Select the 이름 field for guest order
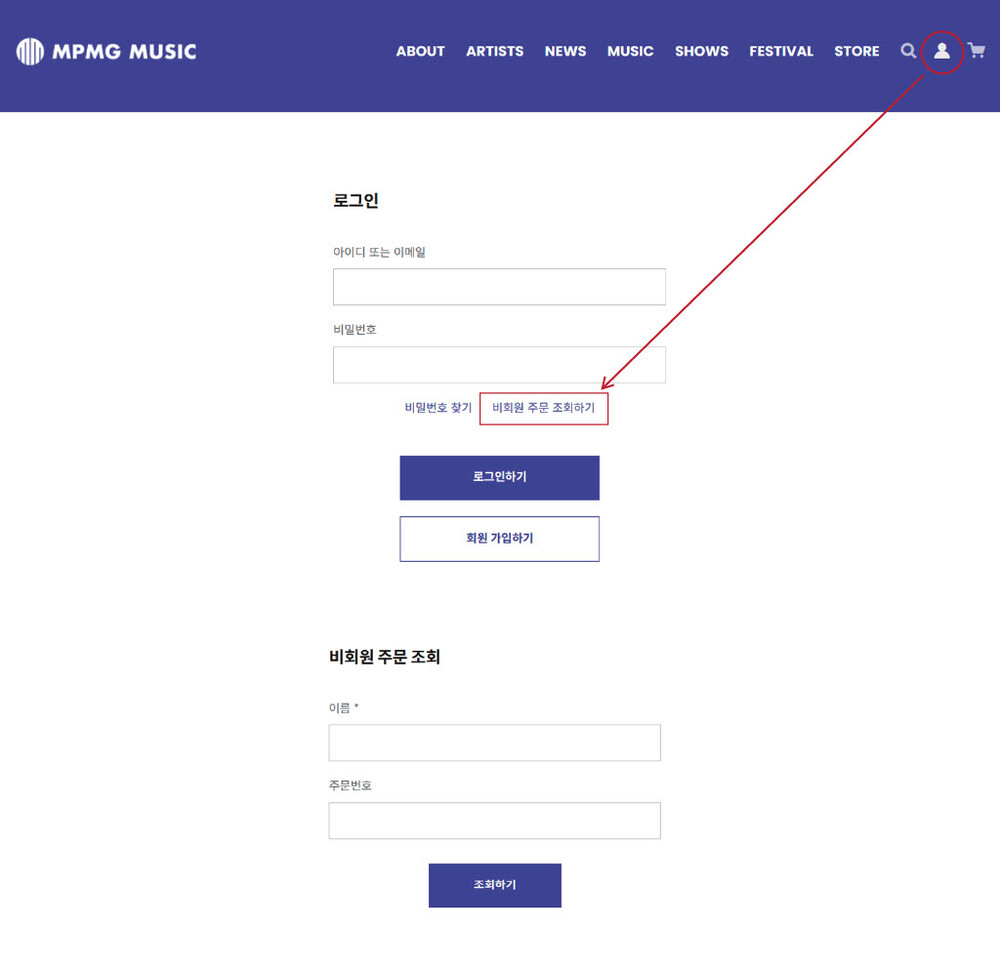Image resolution: width=1000 pixels, height=963 pixels. coord(494,743)
